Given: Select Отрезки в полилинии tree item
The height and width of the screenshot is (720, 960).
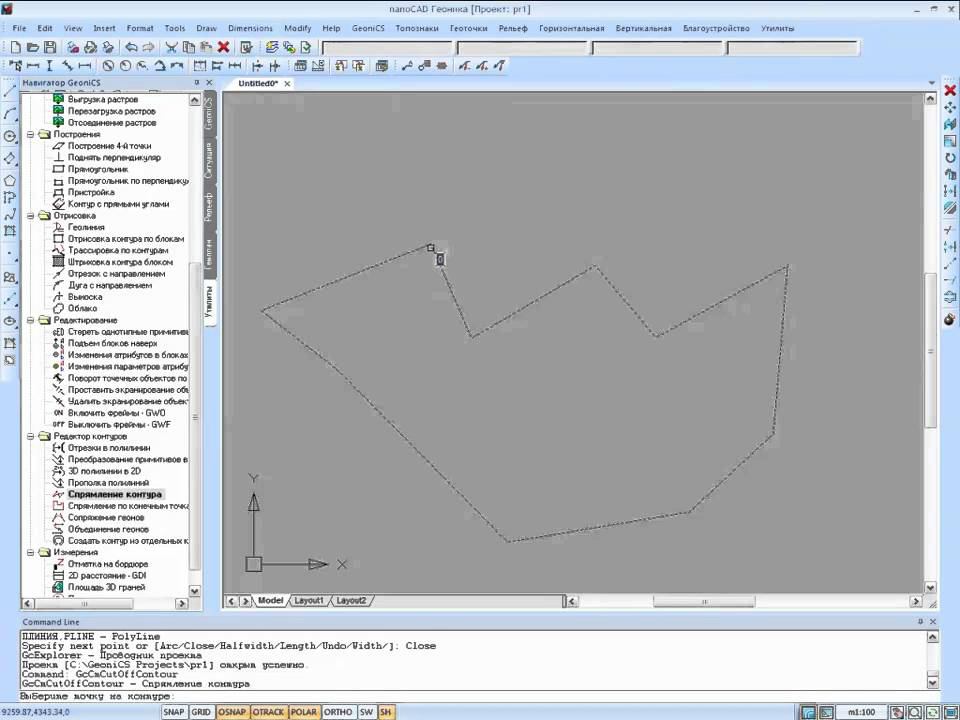Looking at the screenshot, I should [x=109, y=448].
